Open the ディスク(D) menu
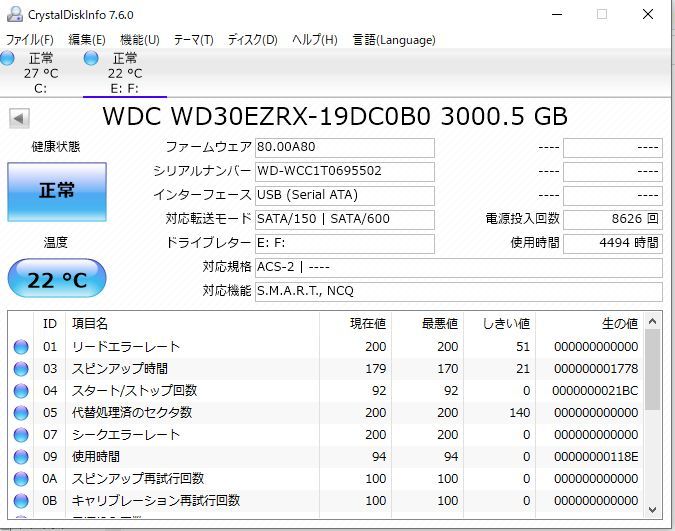 (252, 40)
